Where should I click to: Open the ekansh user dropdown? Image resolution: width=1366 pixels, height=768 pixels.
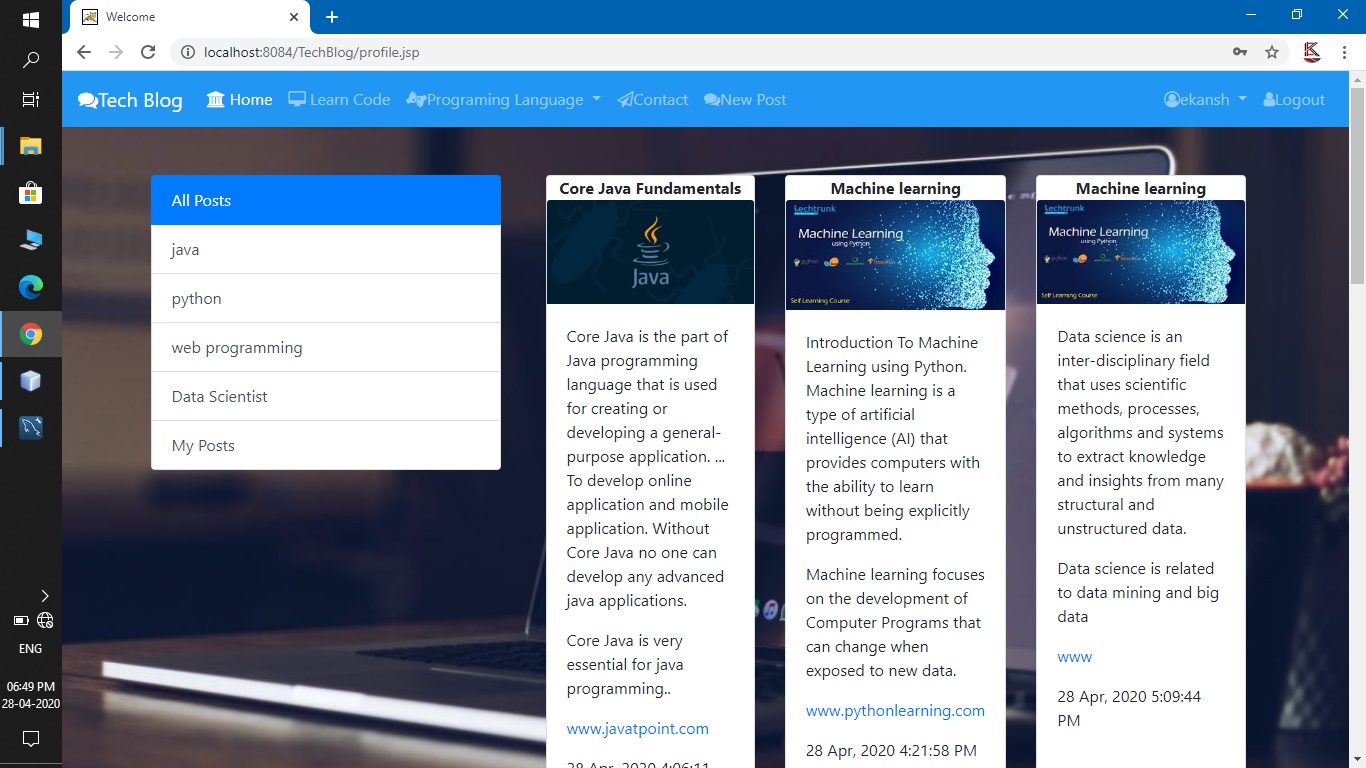click(1205, 100)
